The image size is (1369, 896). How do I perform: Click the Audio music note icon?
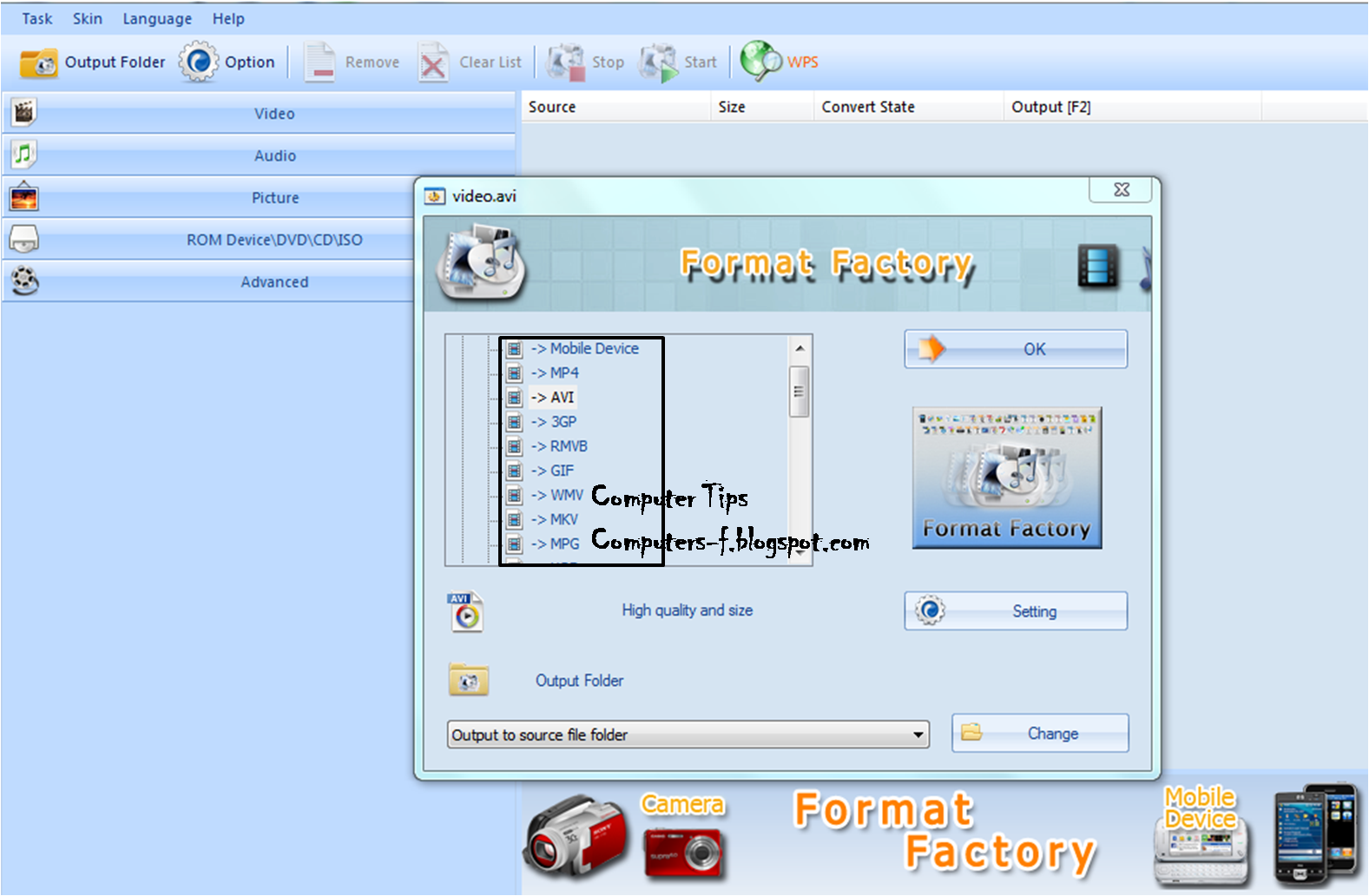pos(24,155)
